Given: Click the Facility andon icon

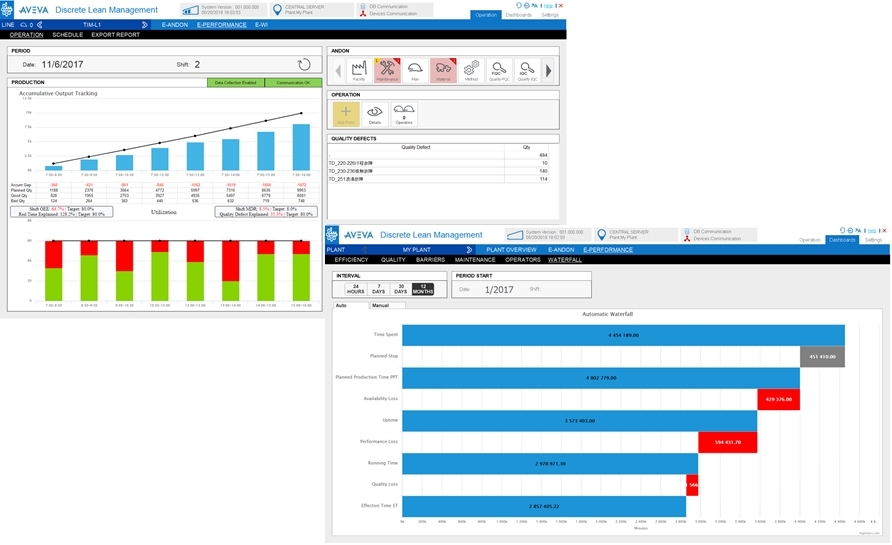Looking at the screenshot, I should click(x=359, y=71).
